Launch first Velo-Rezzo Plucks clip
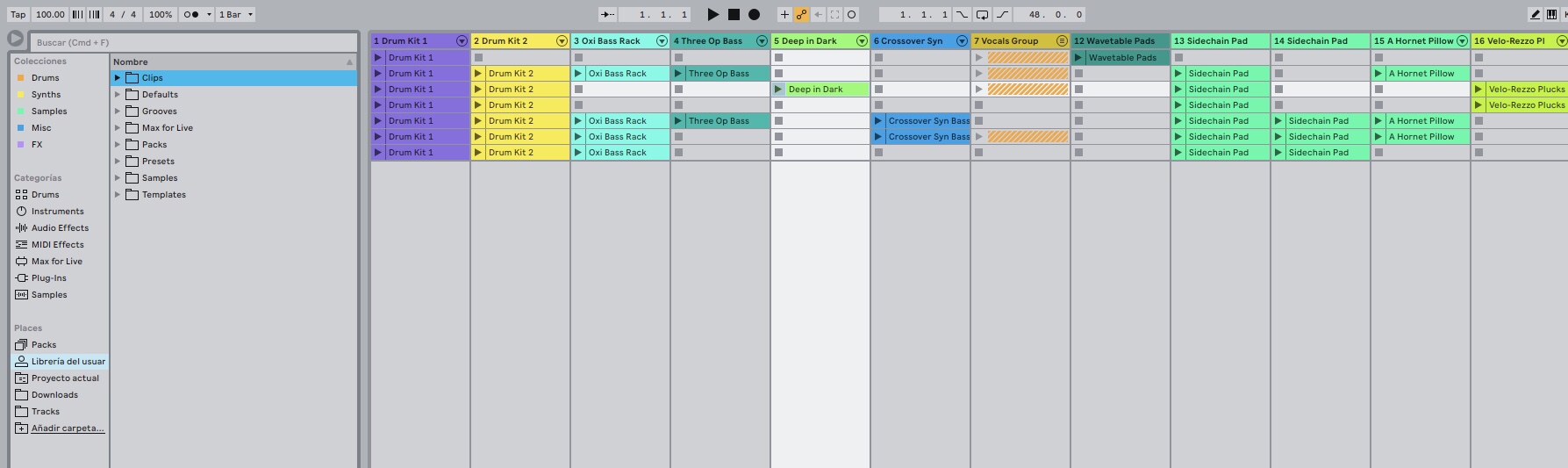 1479,90
